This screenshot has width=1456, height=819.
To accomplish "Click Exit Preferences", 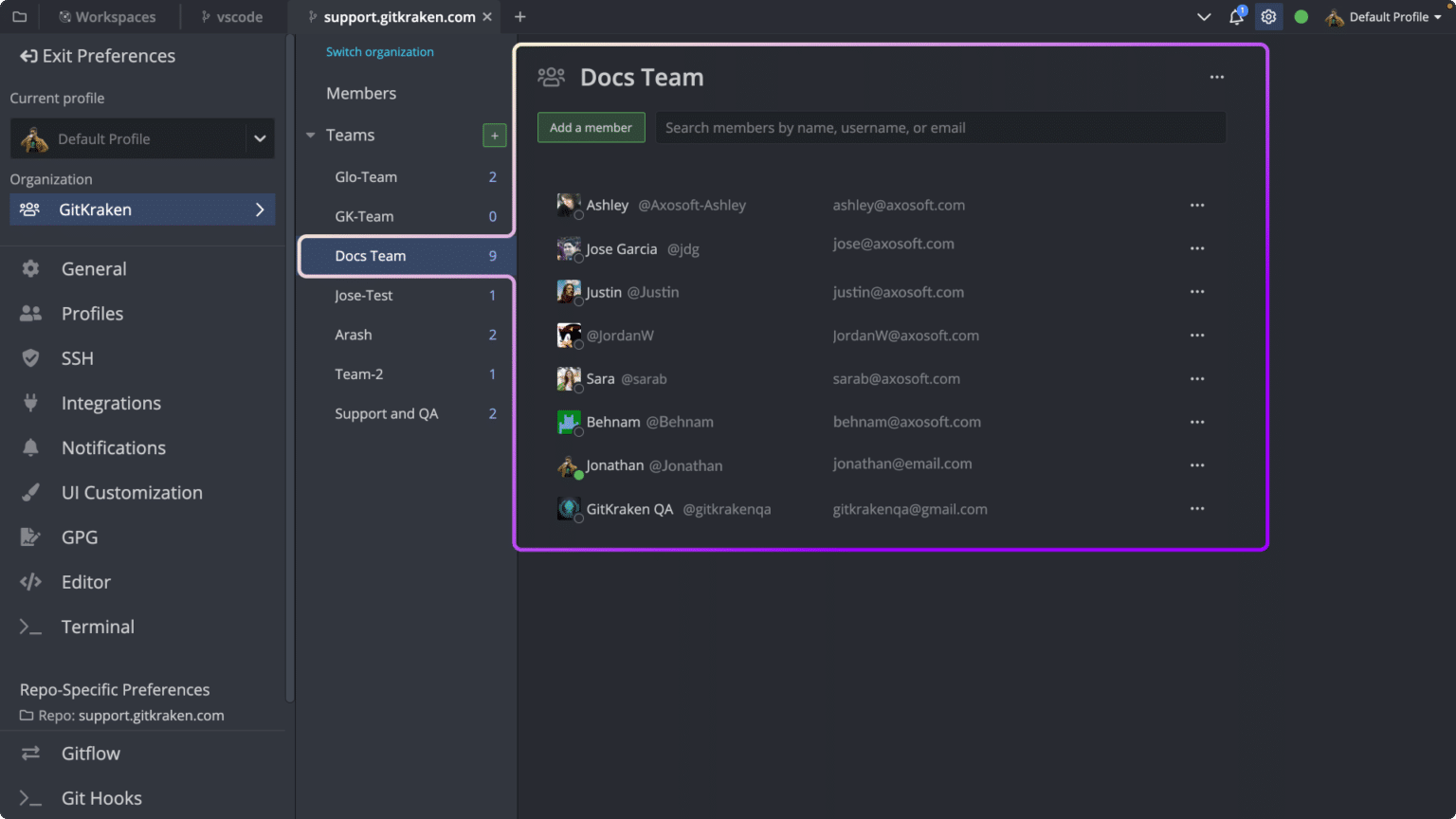I will coord(98,56).
